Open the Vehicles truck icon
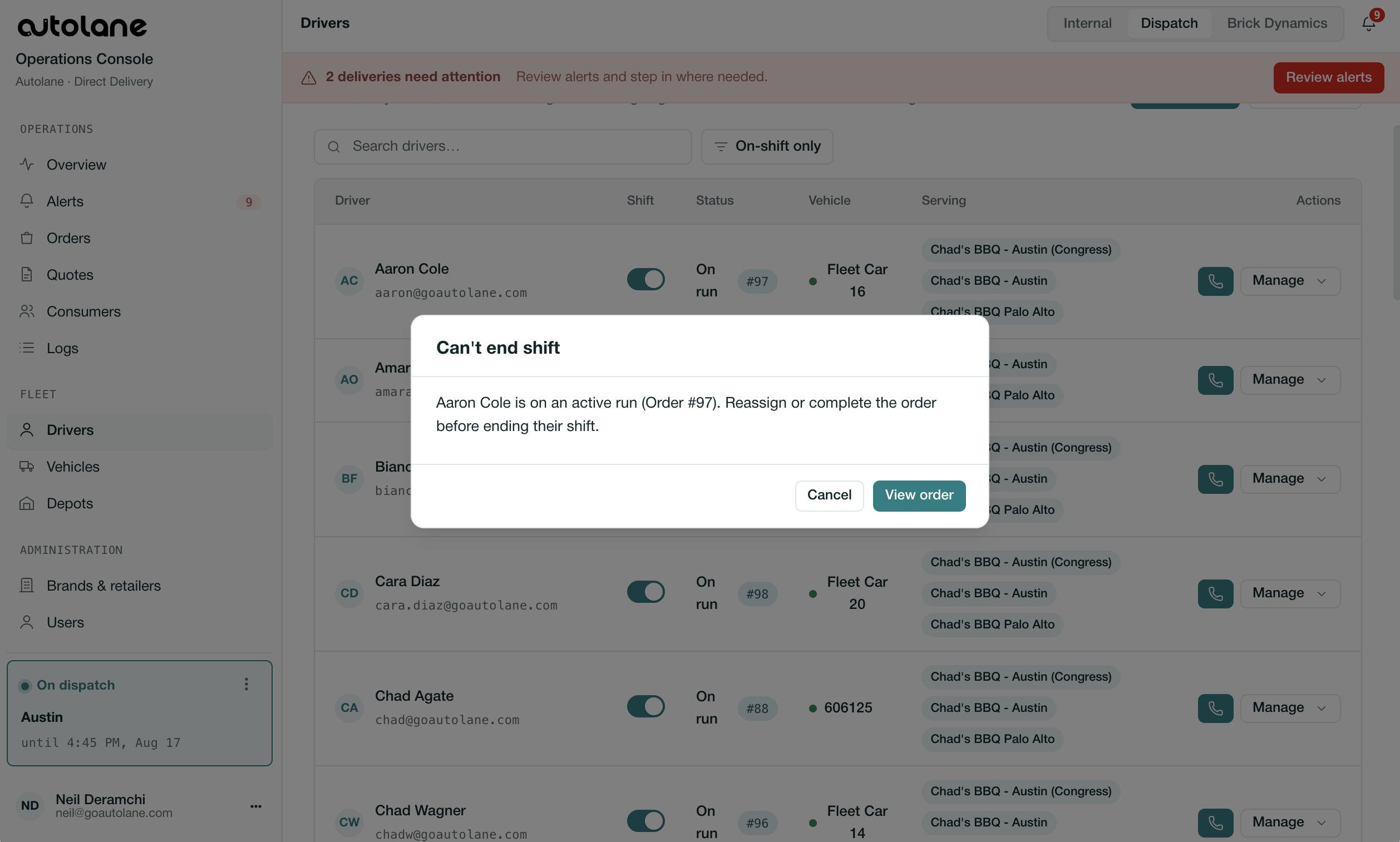1400x842 pixels. (x=27, y=467)
